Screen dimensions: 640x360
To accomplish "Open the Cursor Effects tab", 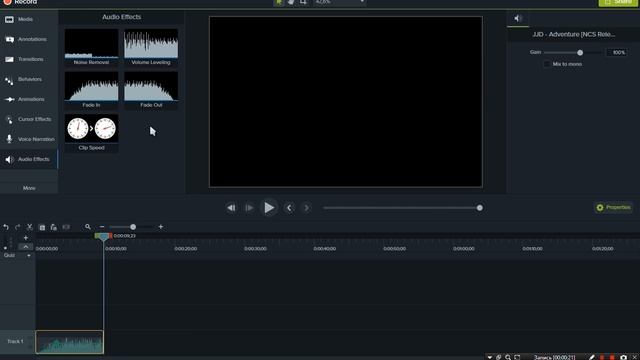I will pyautogui.click(x=29, y=119).
